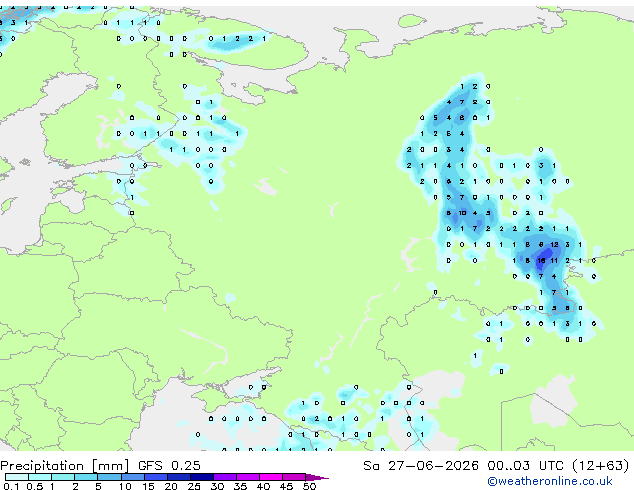This screenshot has width=634, height=490.
Task: Click the '40' legend scale label
Action: (x=263, y=486)
